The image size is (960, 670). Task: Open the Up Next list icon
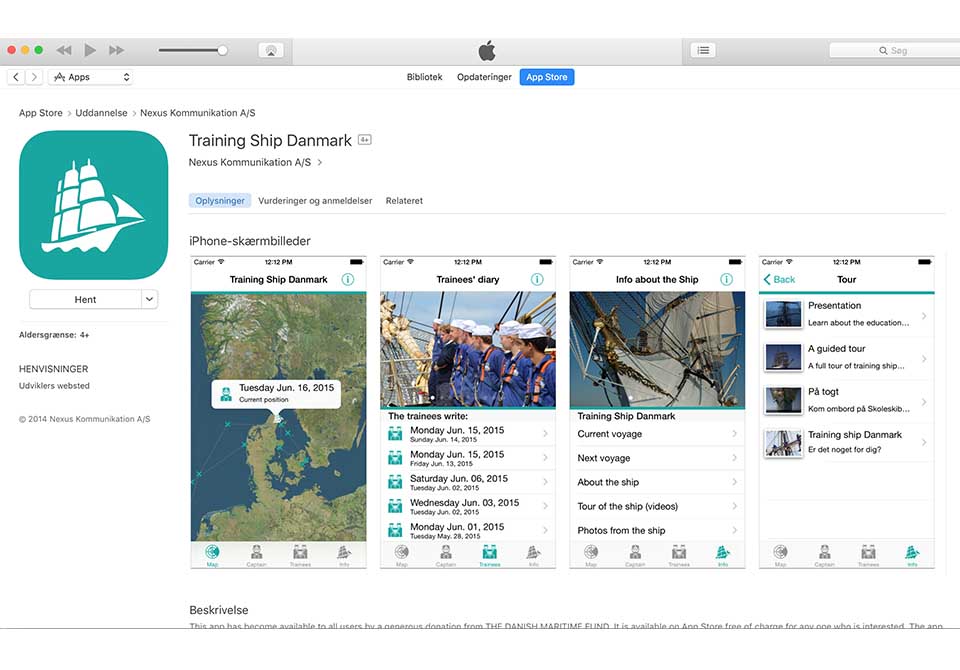pyautogui.click(x=703, y=50)
